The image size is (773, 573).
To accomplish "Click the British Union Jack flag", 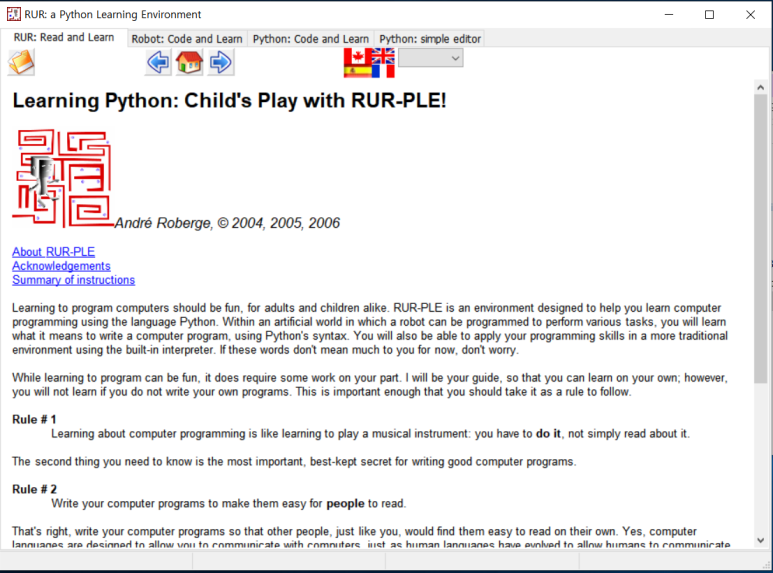I will pyautogui.click(x=382, y=56).
